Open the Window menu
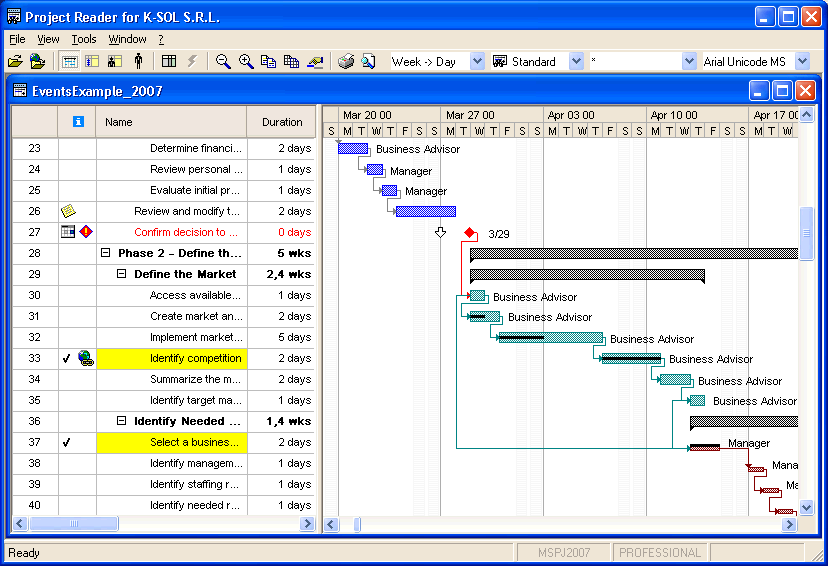The width and height of the screenshot is (828, 566). coord(127,39)
